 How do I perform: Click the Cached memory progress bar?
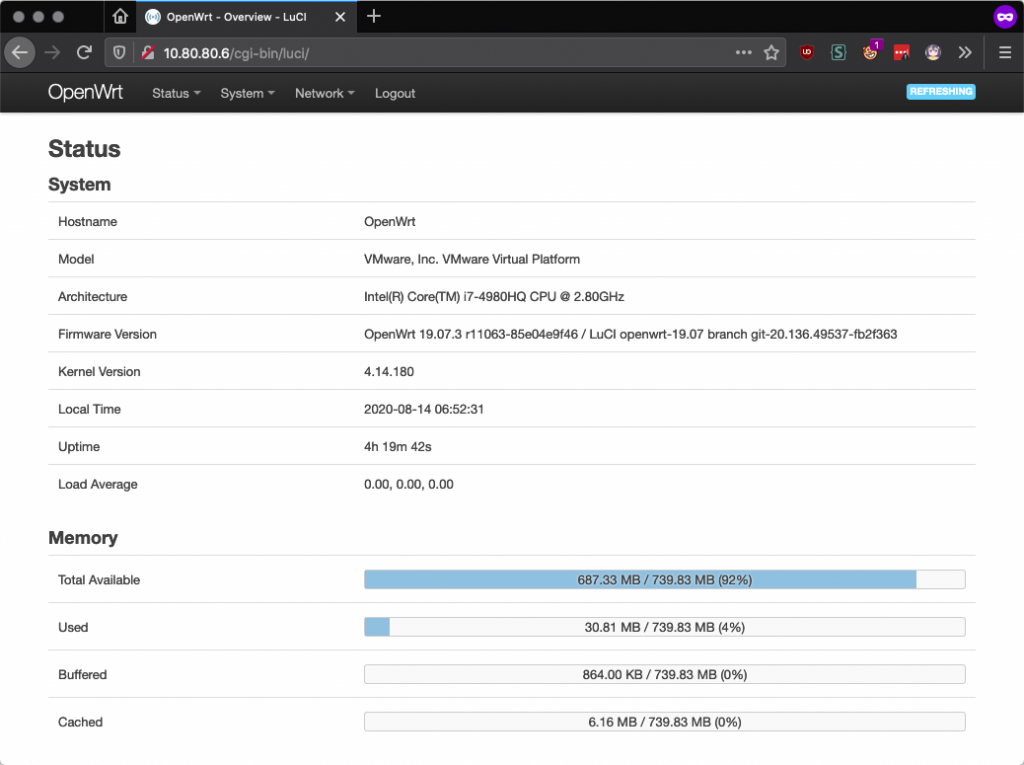665,722
